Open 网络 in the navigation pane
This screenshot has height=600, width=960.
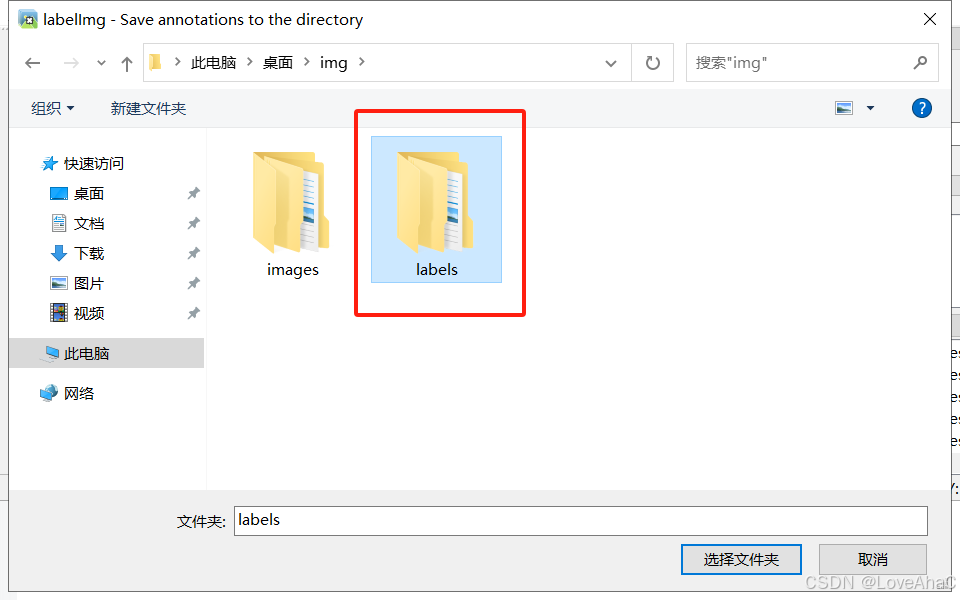[x=79, y=393]
